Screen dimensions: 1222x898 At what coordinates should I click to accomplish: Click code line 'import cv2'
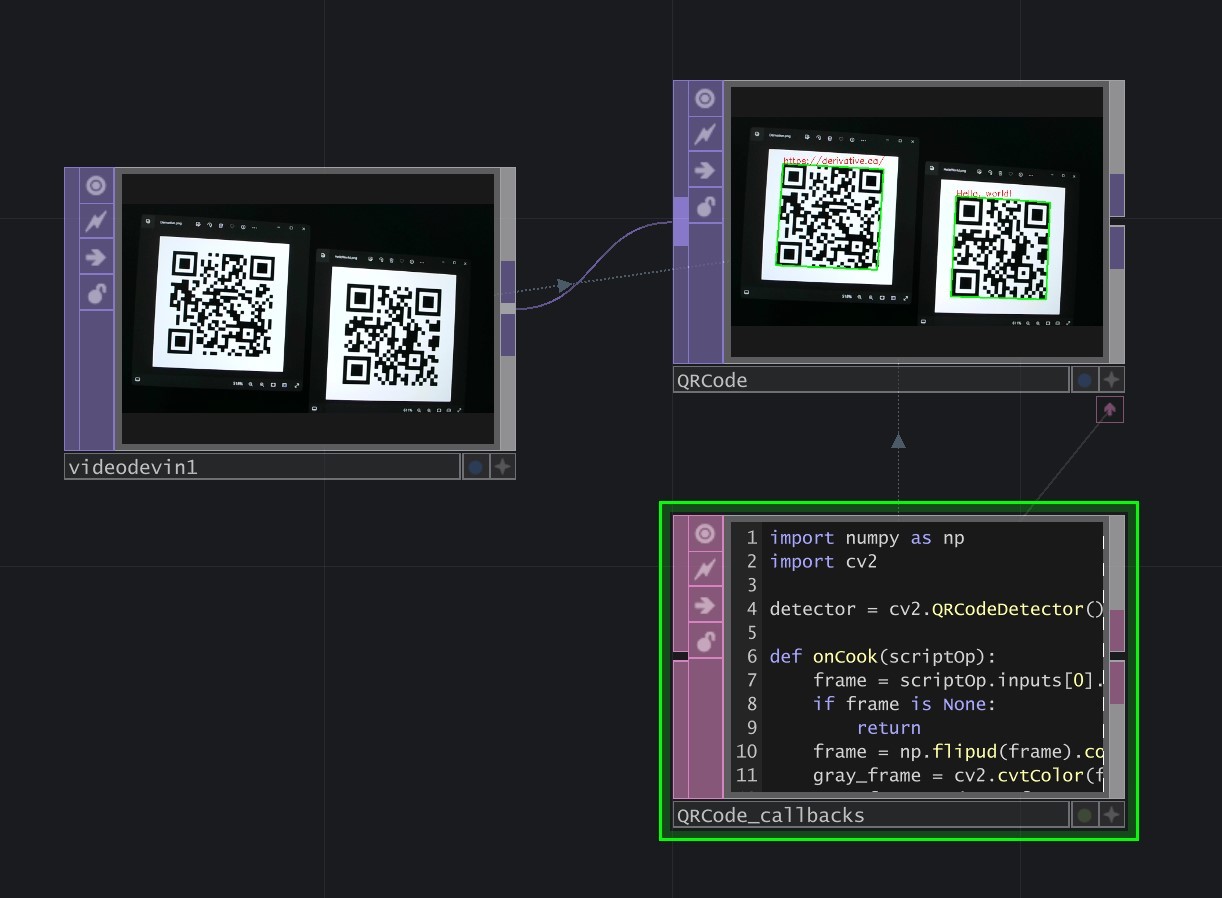pos(823,562)
